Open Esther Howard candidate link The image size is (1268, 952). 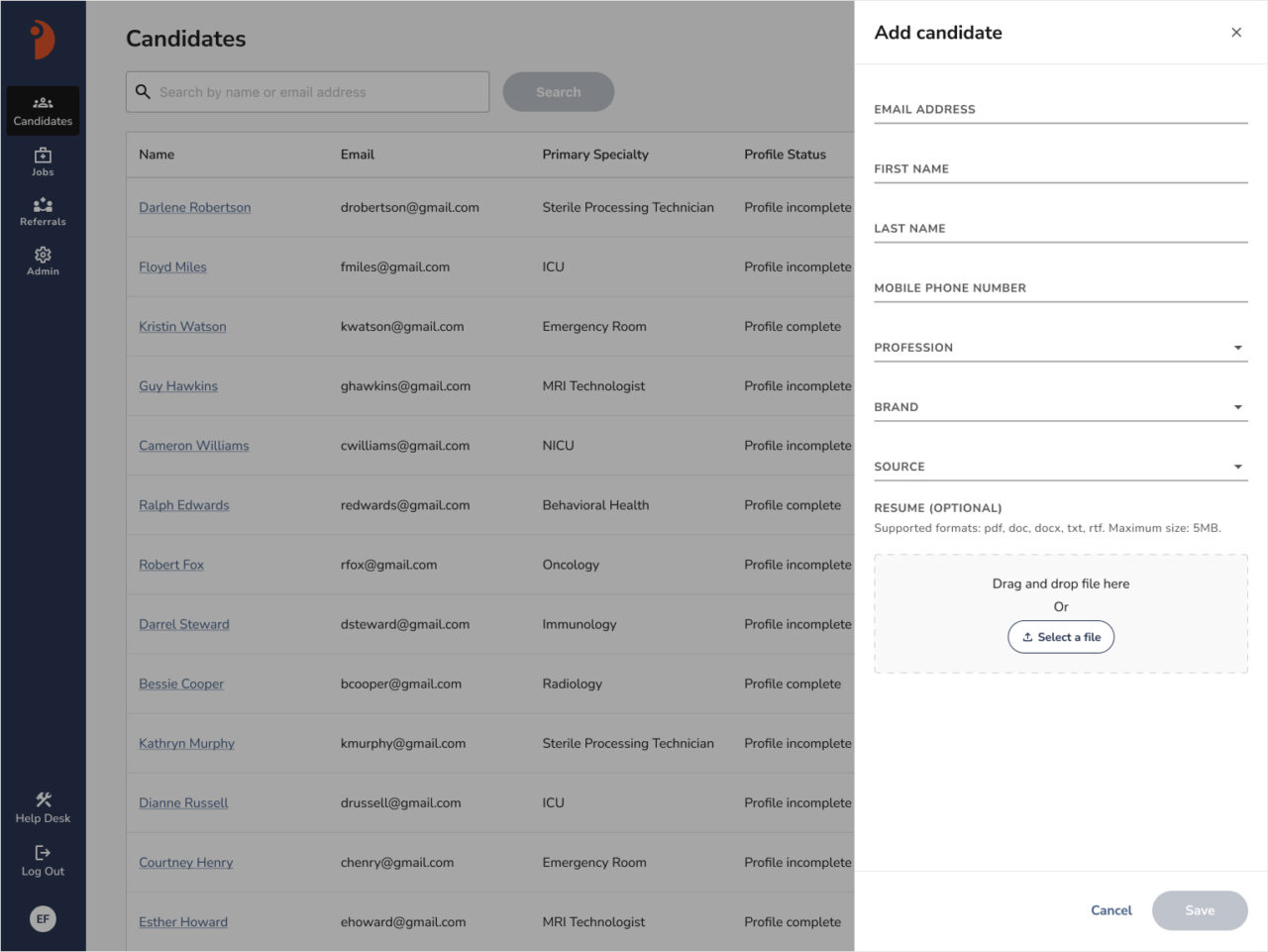(x=183, y=921)
